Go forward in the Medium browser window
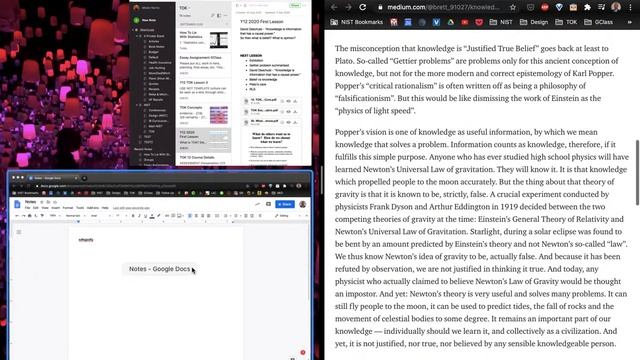640x360 pixels. click(348, 7)
